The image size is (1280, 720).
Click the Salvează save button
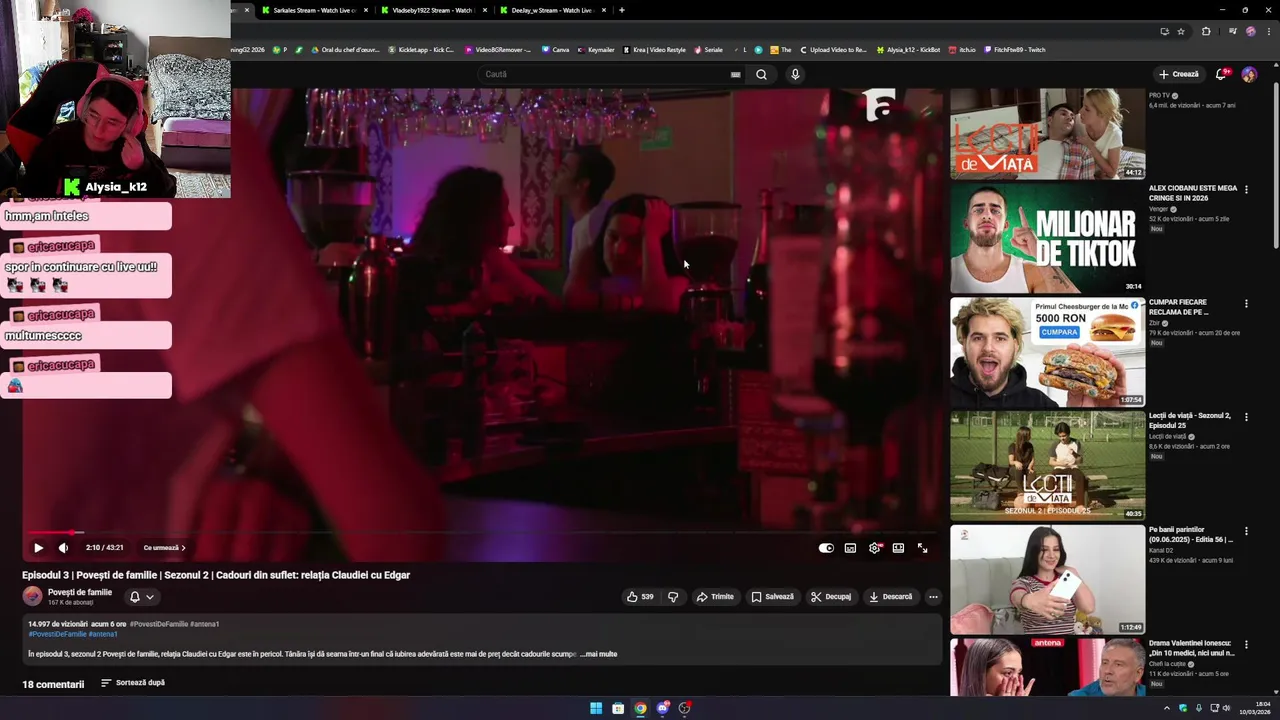pyautogui.click(x=772, y=597)
